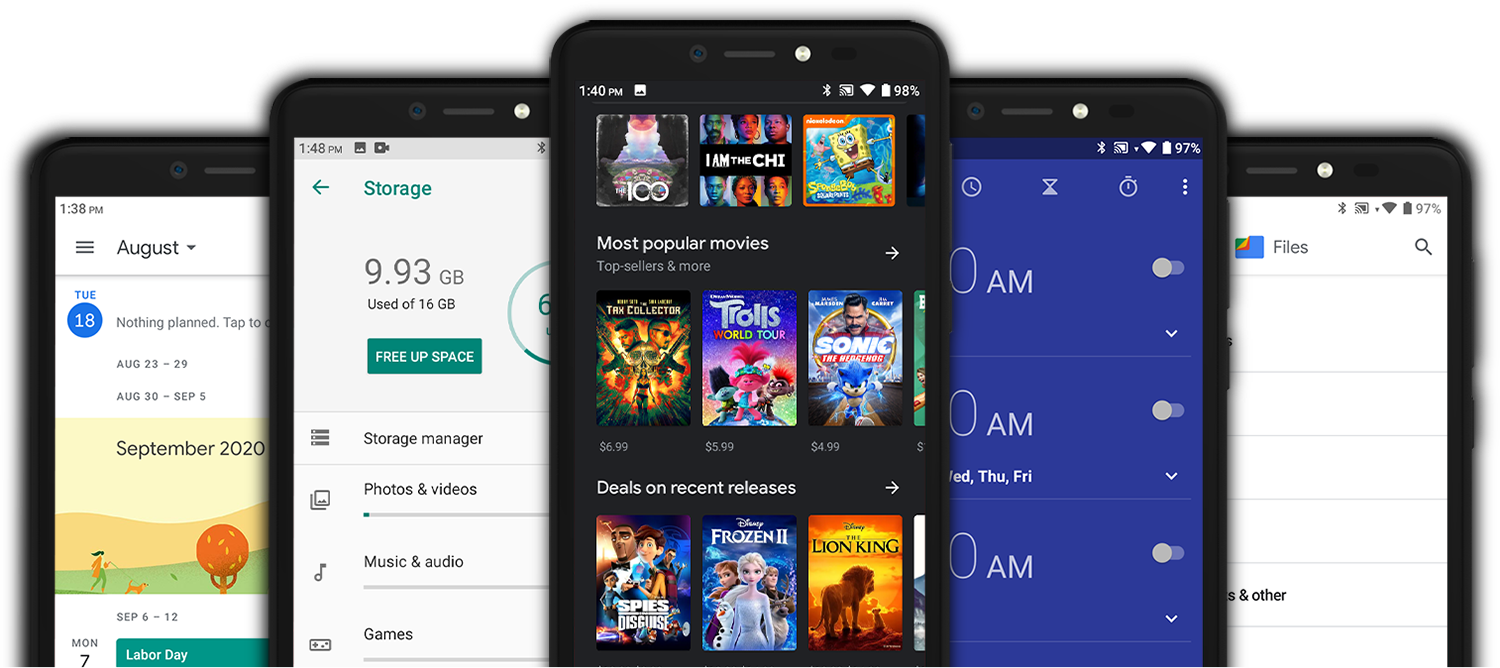The image size is (1500, 668).
Task: Open the hamburger menu in Calendar
Action: 85,247
